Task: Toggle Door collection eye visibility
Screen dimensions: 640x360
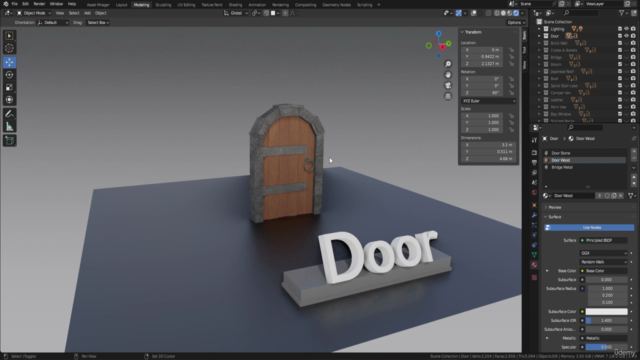Action: coord(627,36)
